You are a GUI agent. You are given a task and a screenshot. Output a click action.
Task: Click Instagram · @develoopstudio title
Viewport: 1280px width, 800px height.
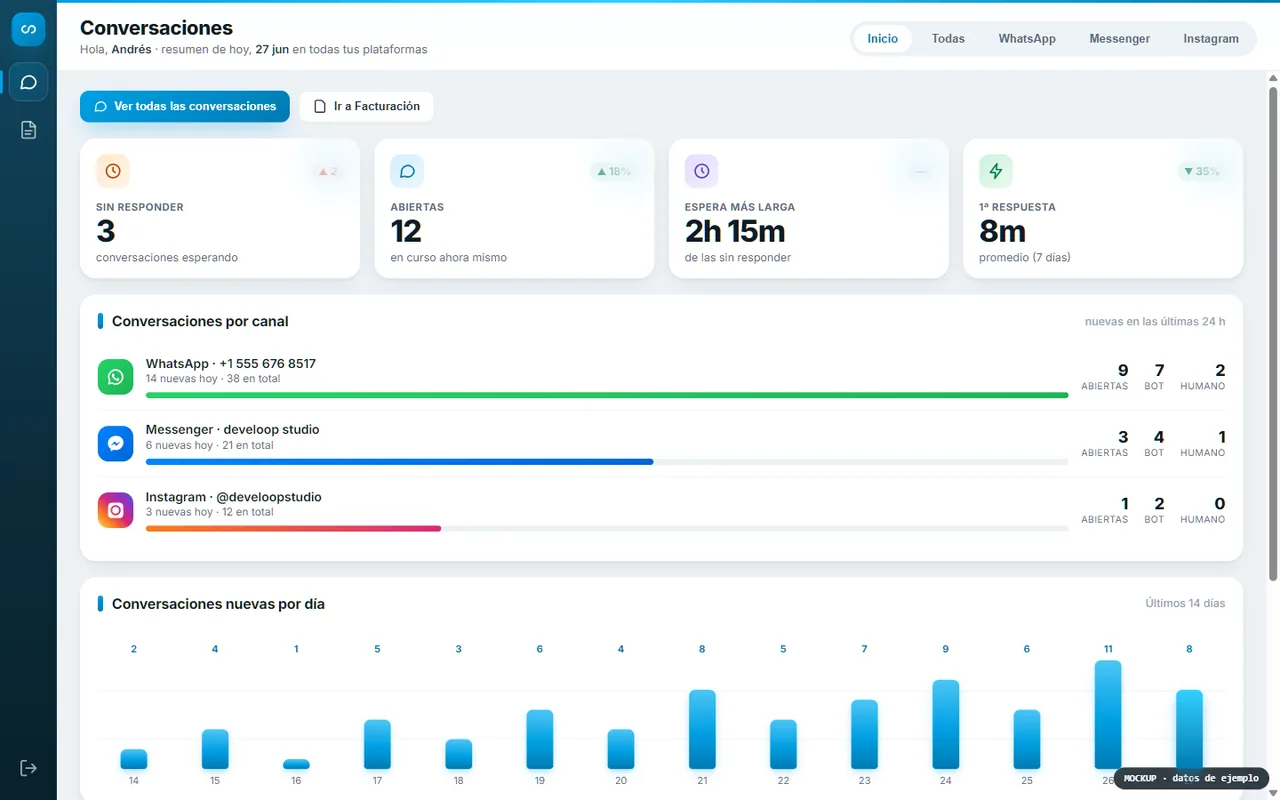click(234, 497)
